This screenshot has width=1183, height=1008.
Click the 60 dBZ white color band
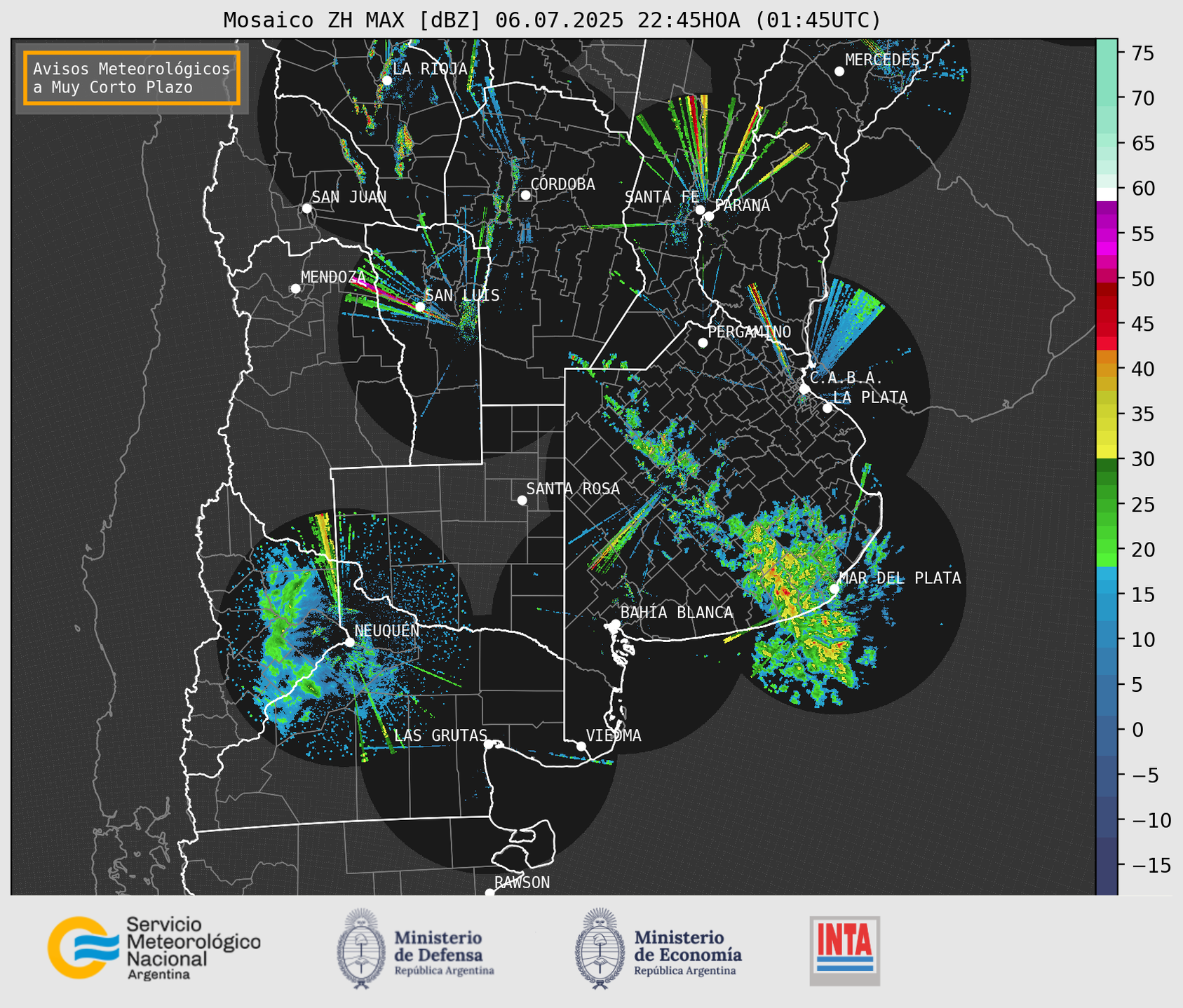(x=1107, y=193)
